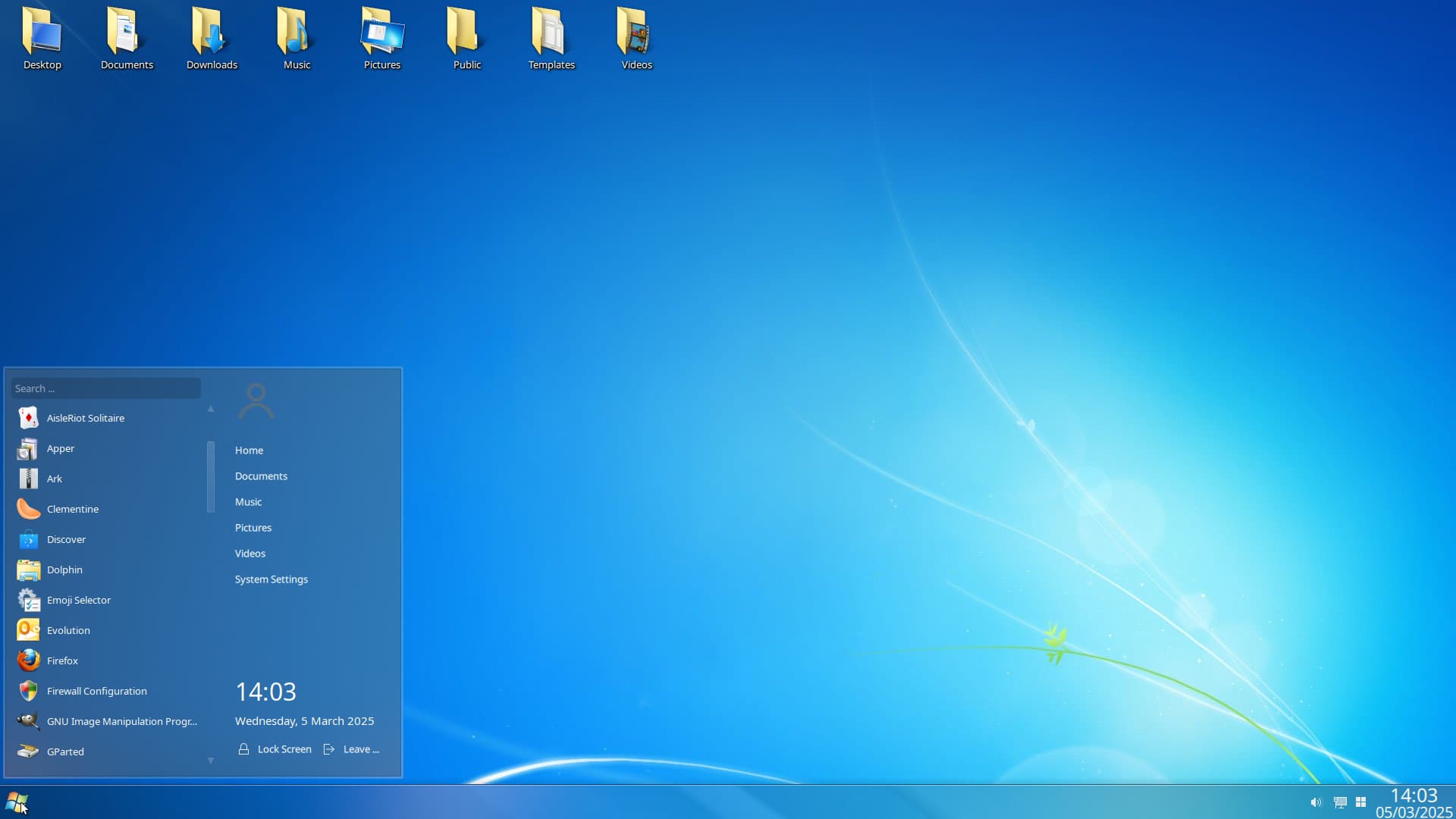Image resolution: width=1456 pixels, height=819 pixels.
Task: Open Pictures in the start menu places
Action: pos(253,528)
